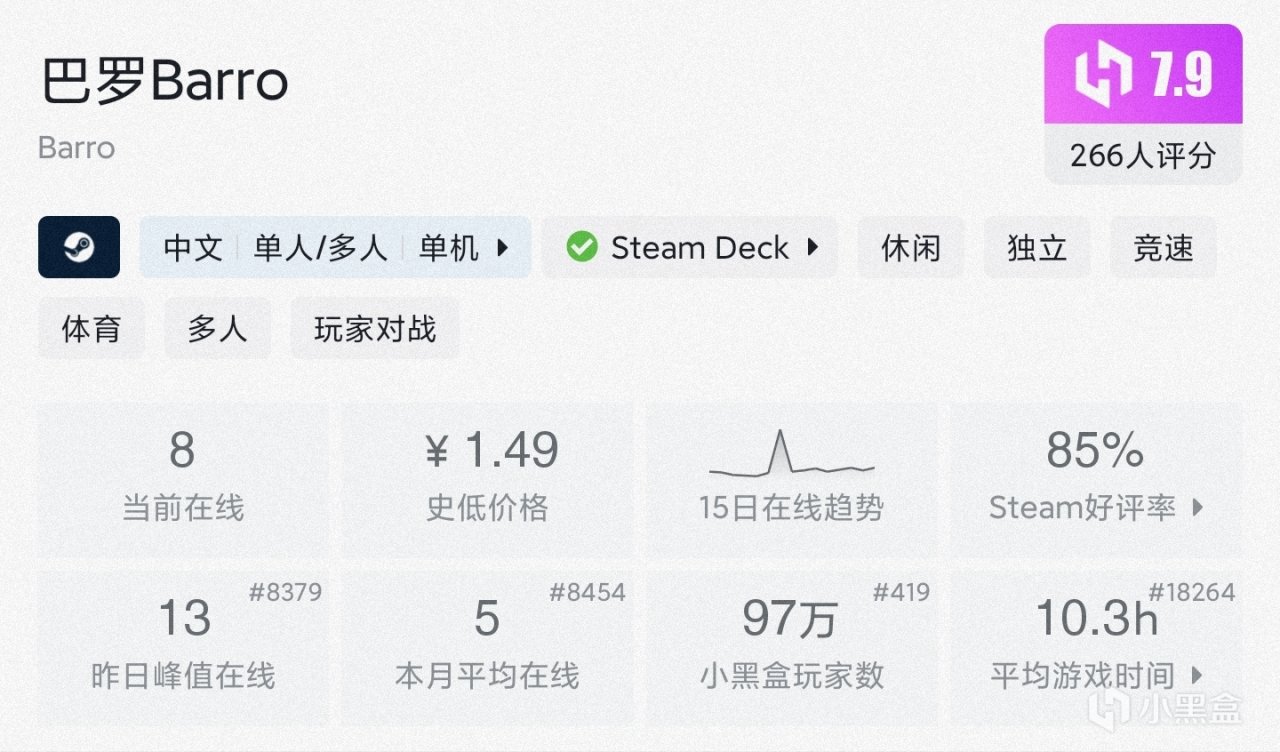Open the 小黑盒玩家数 97万 card
This screenshot has height=752, width=1280.
791,645
